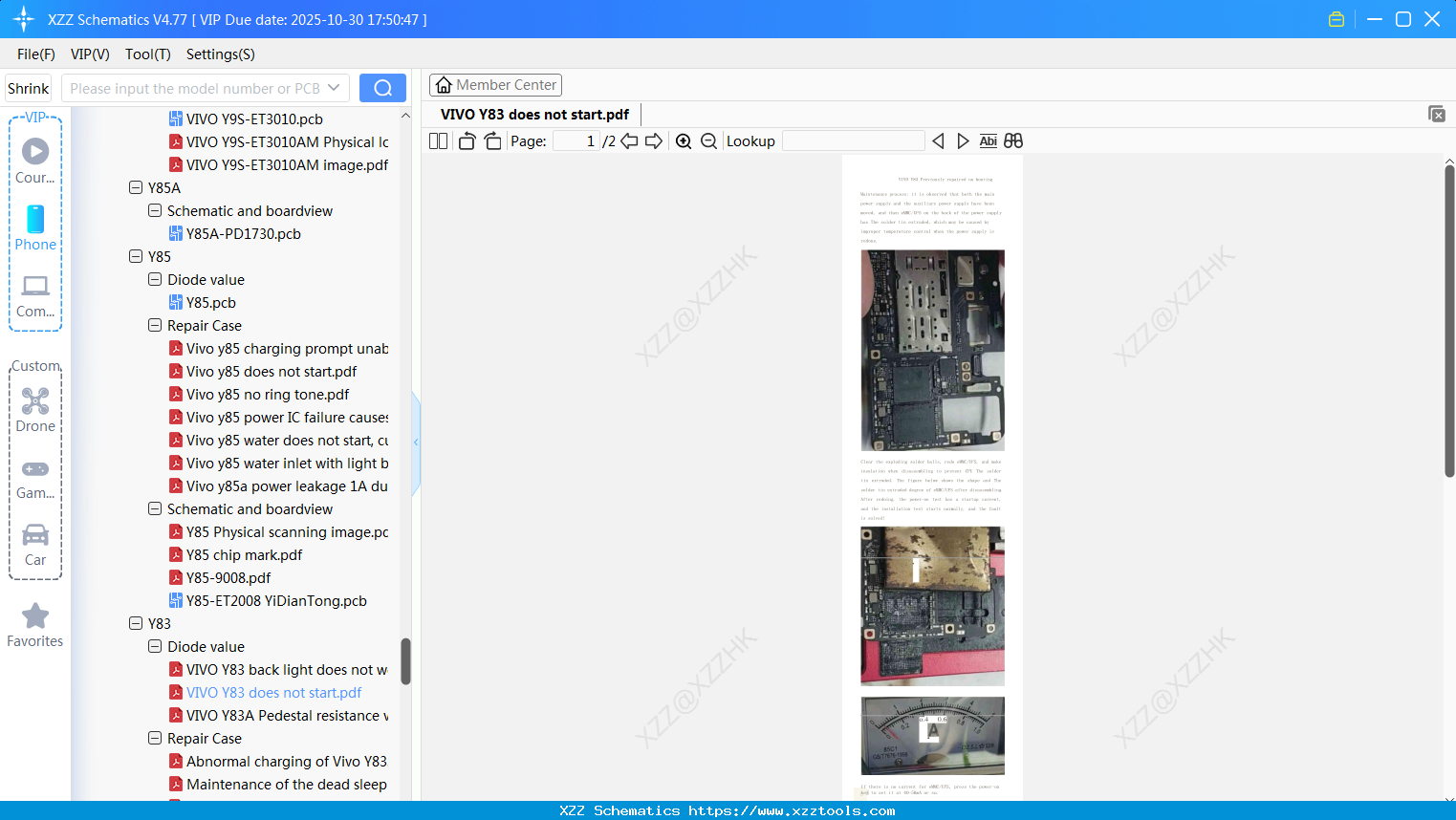Rotate the page counterclockwise
Viewport: 1456px width, 820px height.
(x=467, y=141)
